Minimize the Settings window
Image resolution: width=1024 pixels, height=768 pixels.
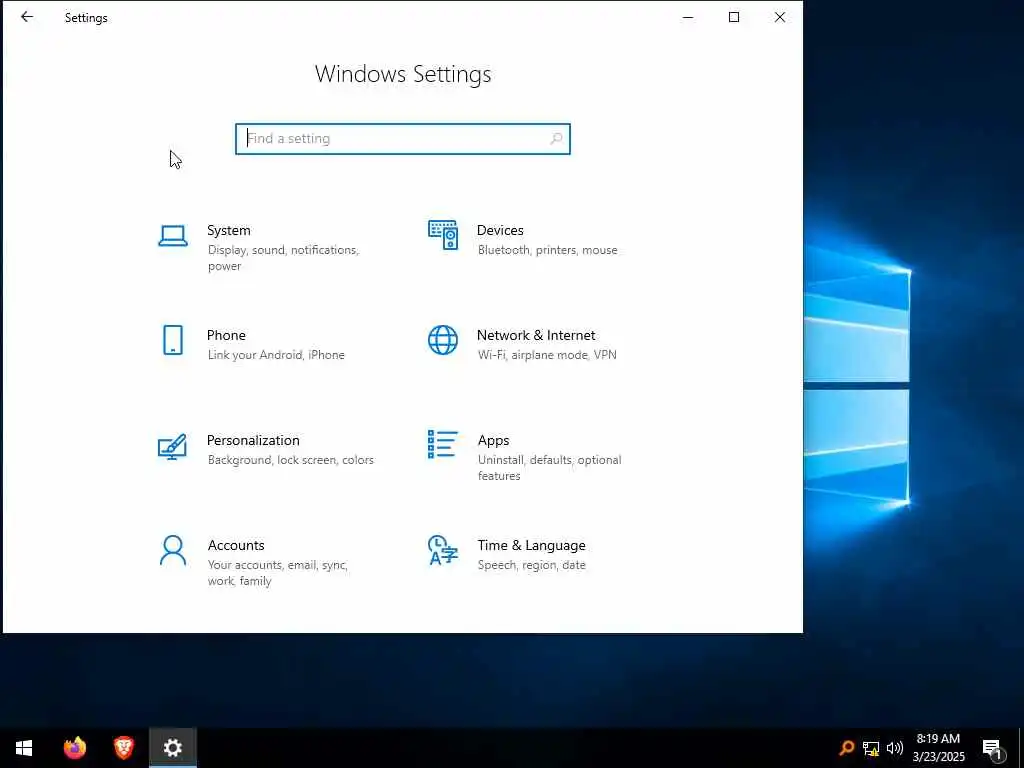pos(688,17)
